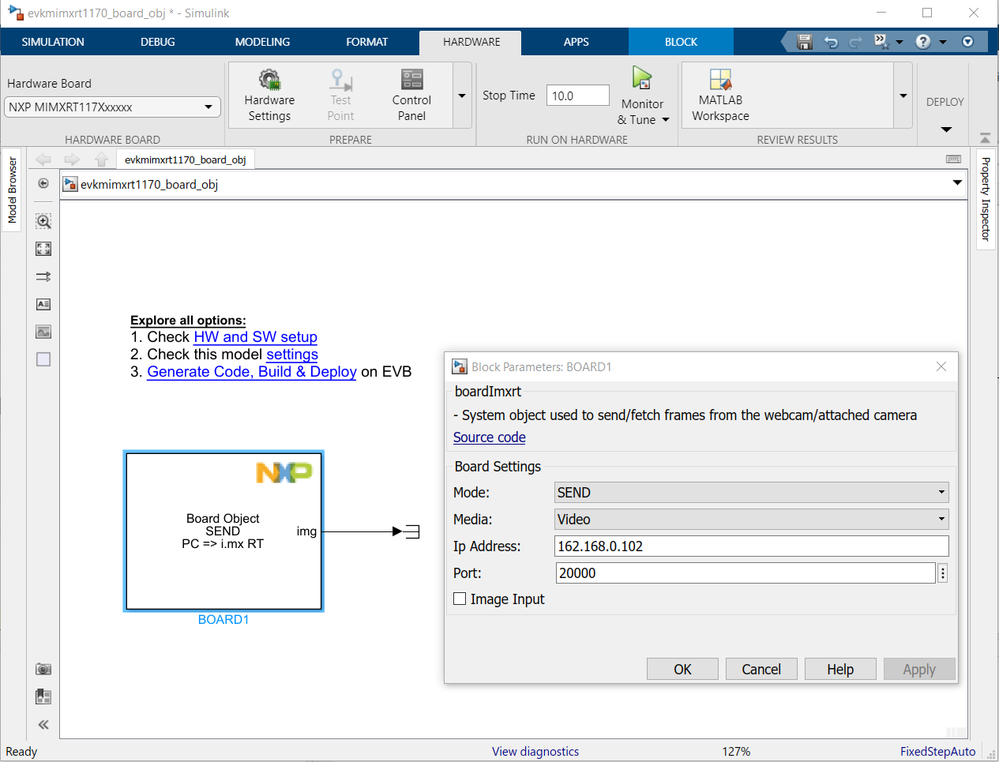Image resolution: width=999 pixels, height=762 pixels.
Task: Click the Control Panel icon under PREPARE
Action: (x=411, y=93)
